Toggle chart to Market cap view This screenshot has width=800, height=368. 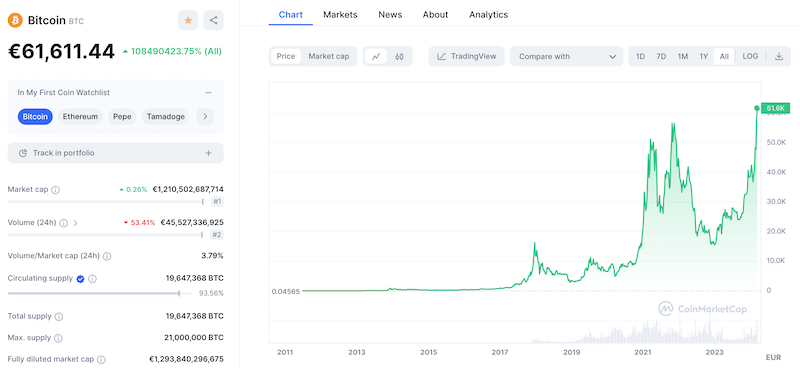pyautogui.click(x=329, y=57)
